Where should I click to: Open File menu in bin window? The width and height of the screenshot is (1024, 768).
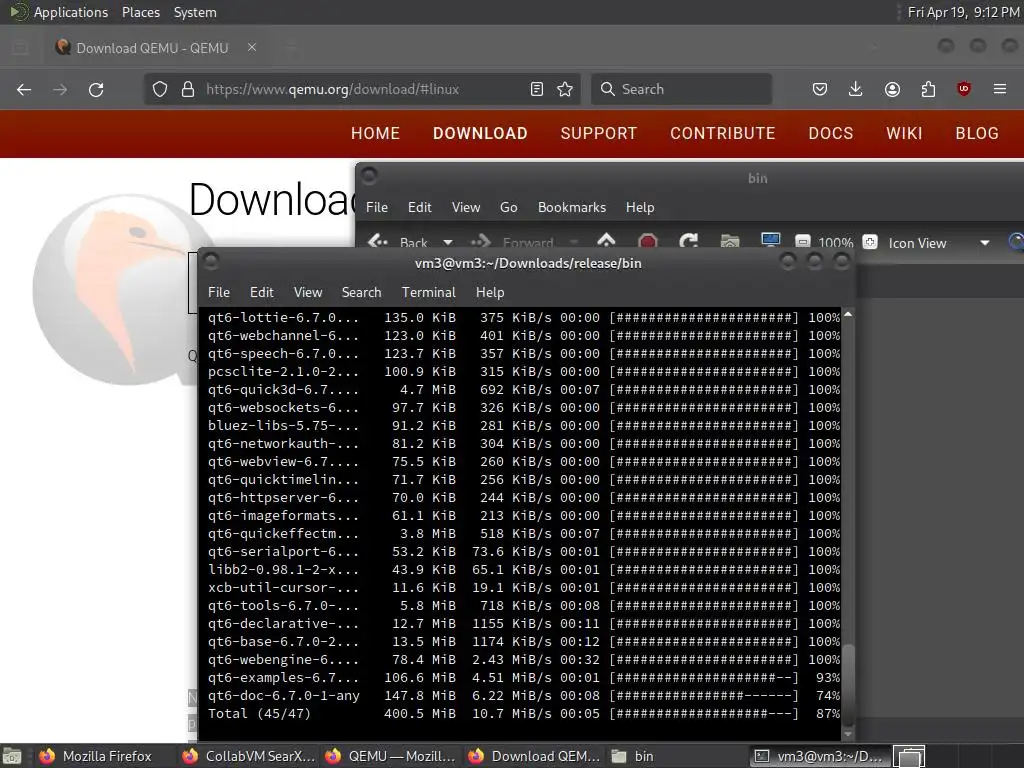coord(377,207)
